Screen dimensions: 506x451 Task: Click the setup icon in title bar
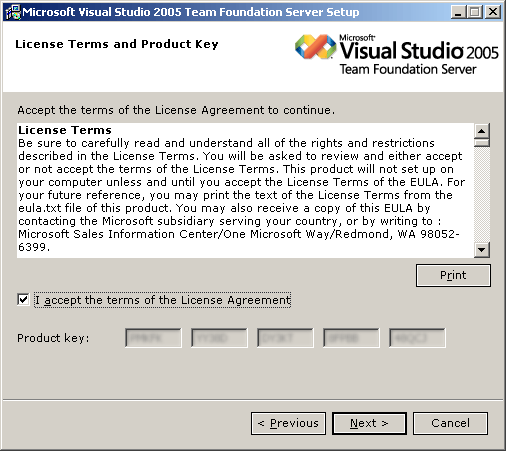13,13
